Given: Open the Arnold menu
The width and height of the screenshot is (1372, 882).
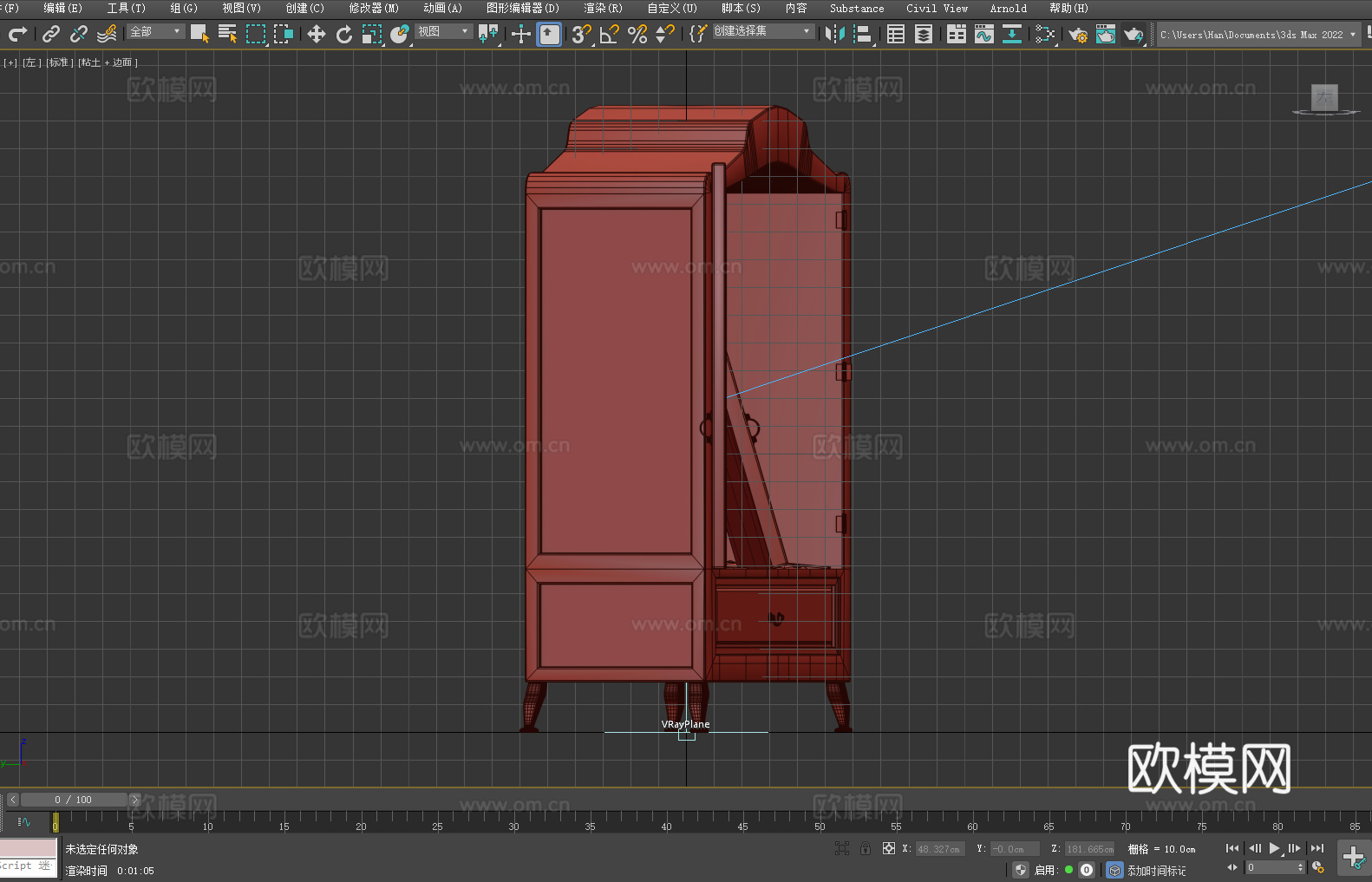Looking at the screenshot, I should [x=1009, y=8].
